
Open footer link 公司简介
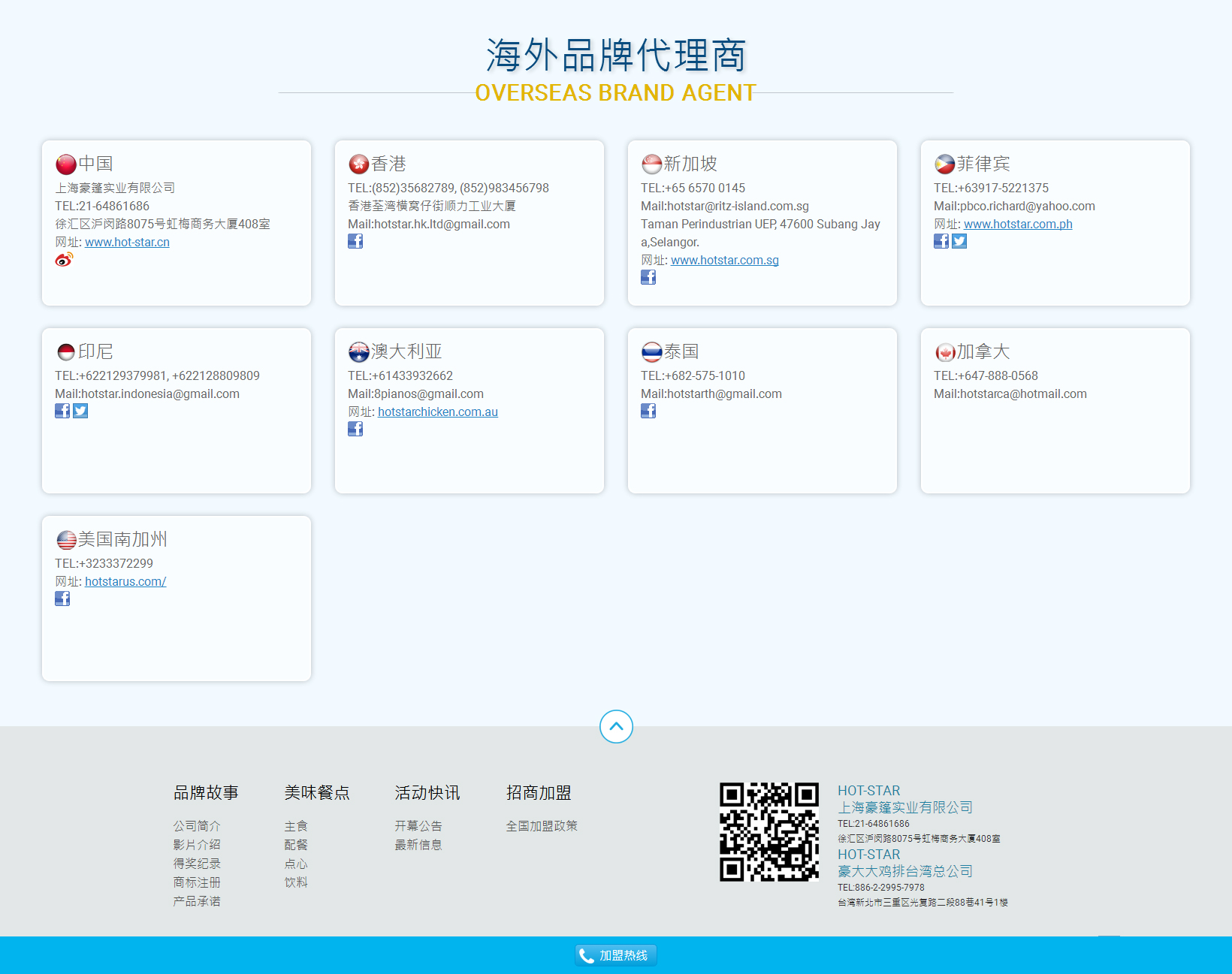[197, 826]
